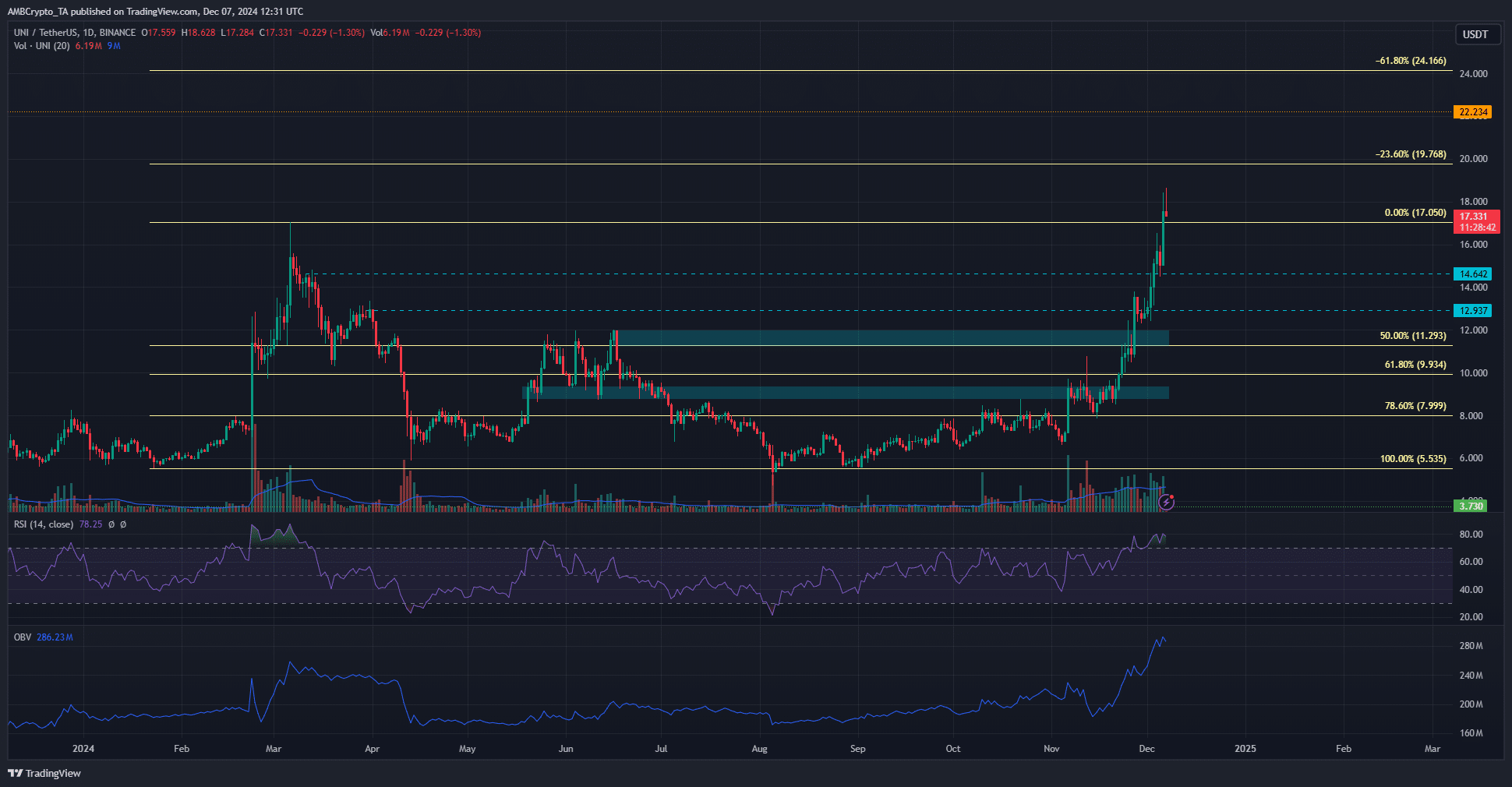Click the Jun label on the time axis
Screen dimensions: 1512x787
pos(566,749)
